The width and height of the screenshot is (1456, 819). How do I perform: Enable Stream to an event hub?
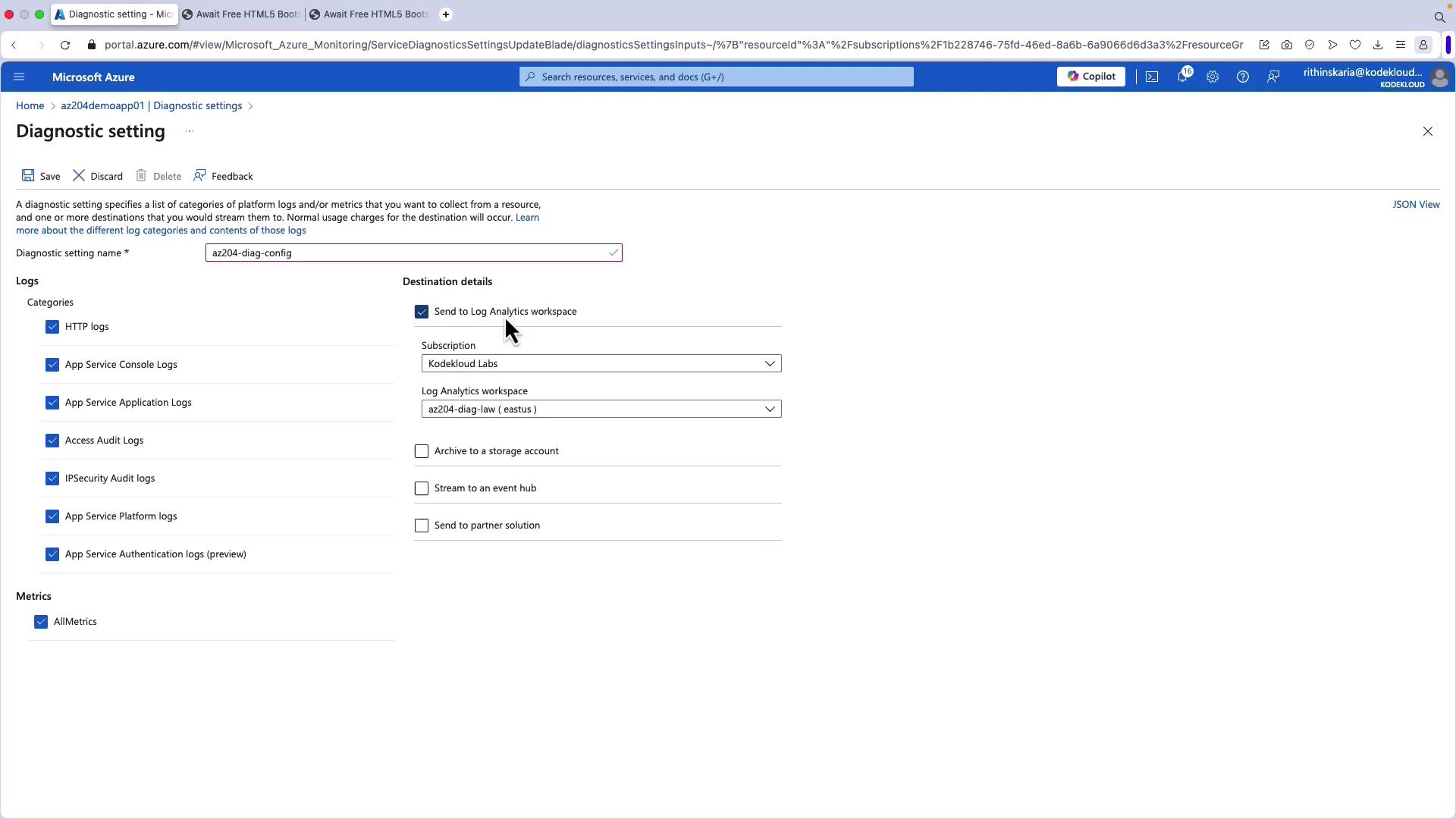pos(422,488)
